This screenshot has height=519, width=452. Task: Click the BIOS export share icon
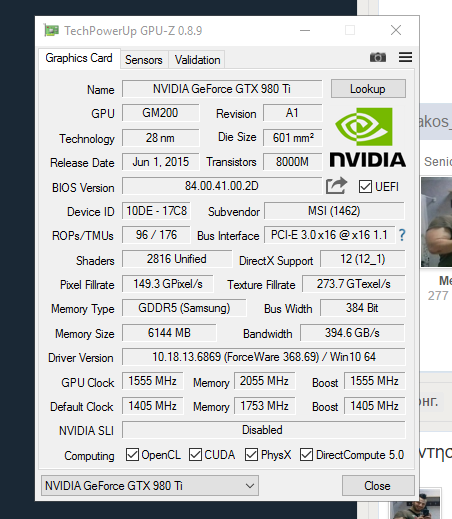point(336,186)
